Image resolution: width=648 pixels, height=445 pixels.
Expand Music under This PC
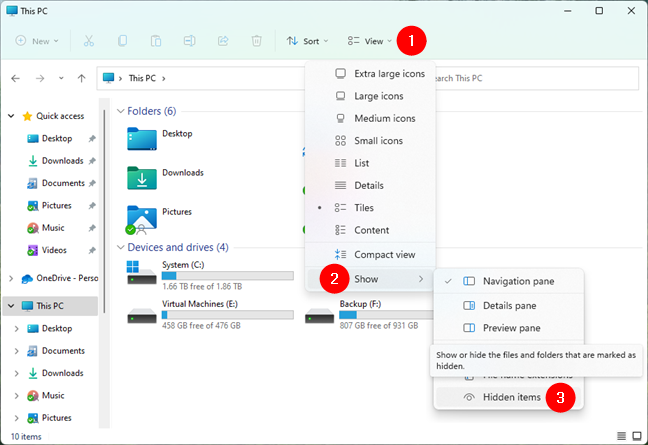pos(17,395)
